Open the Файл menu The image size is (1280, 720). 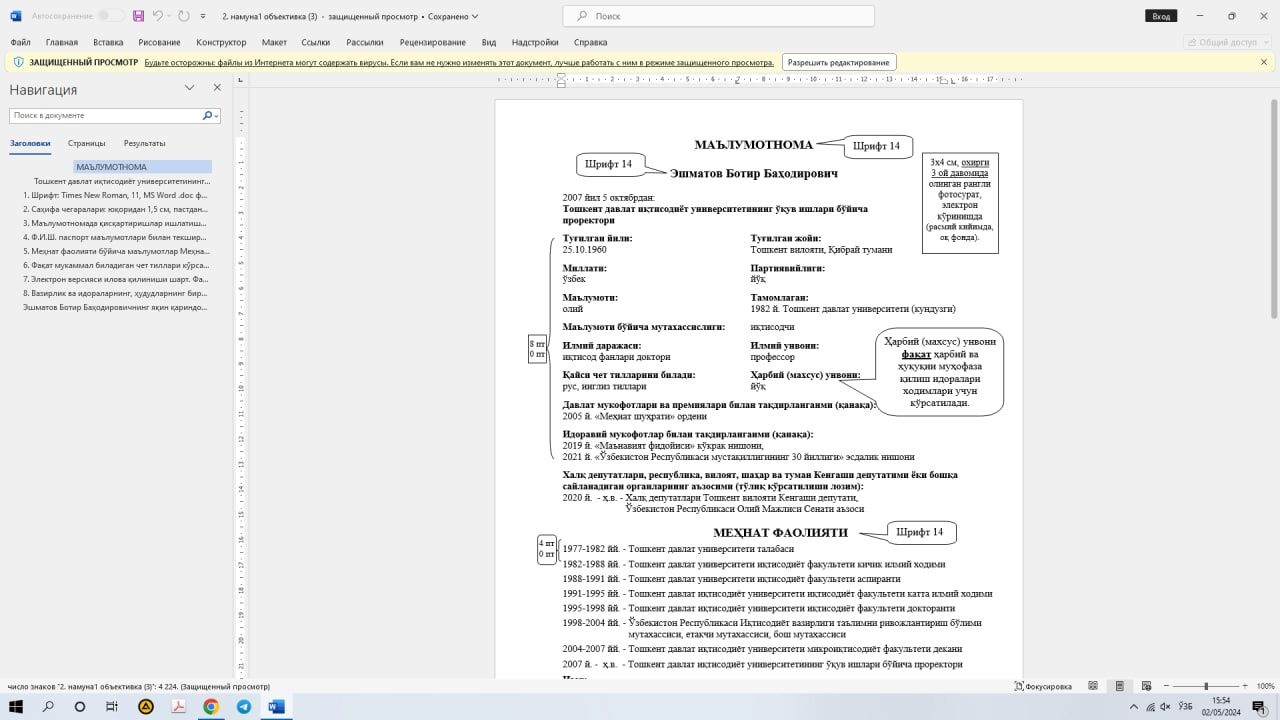(x=20, y=42)
